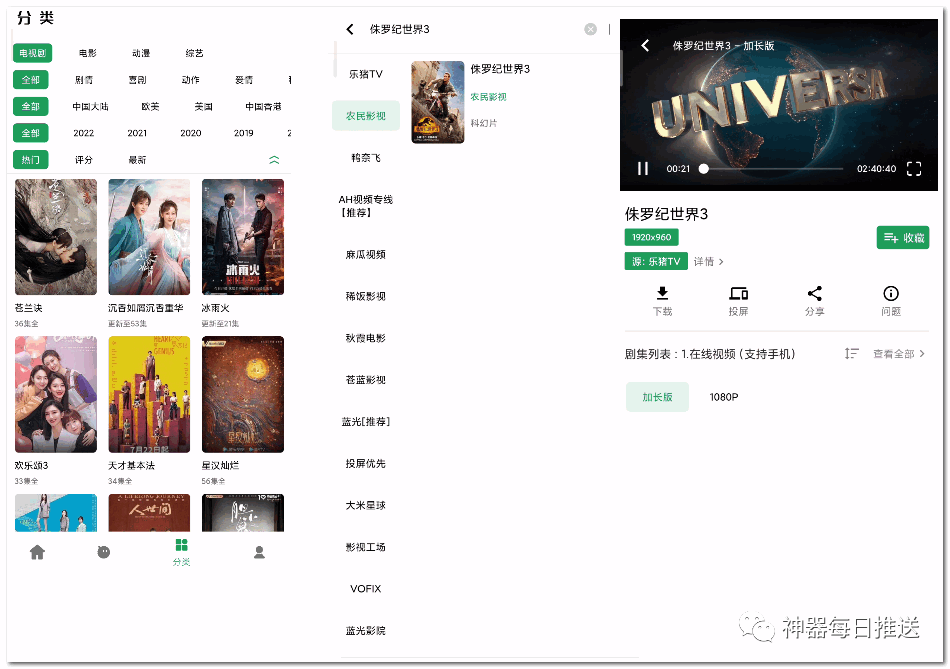
Task: Enter fullscreen video mode
Action: 914,168
